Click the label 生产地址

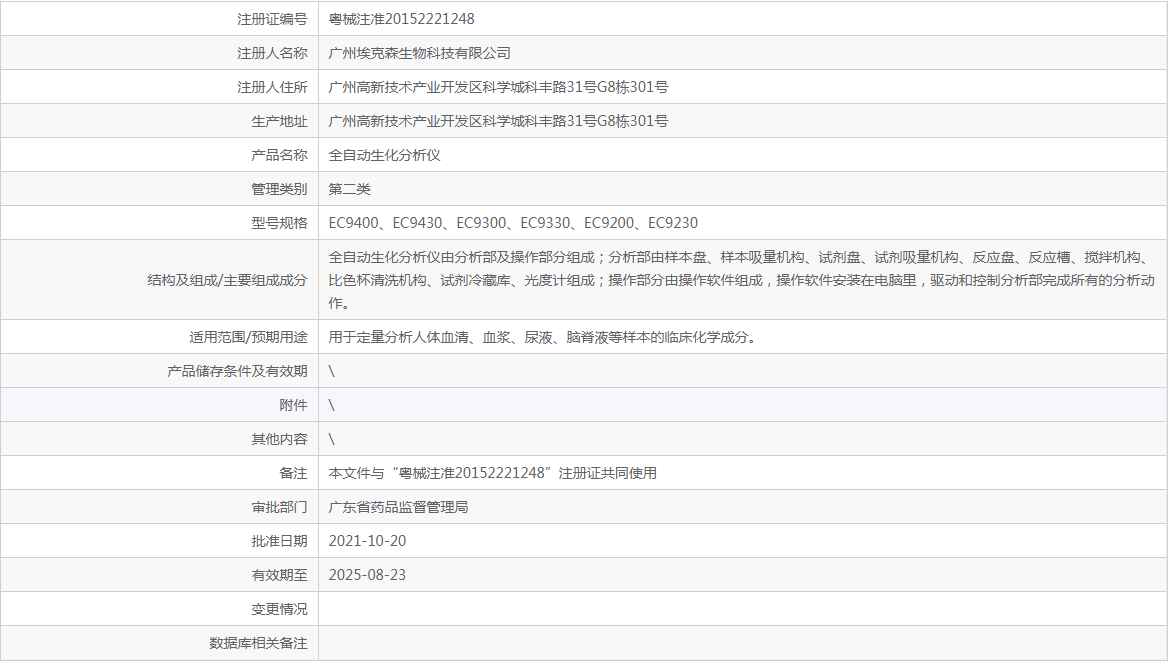(x=280, y=121)
